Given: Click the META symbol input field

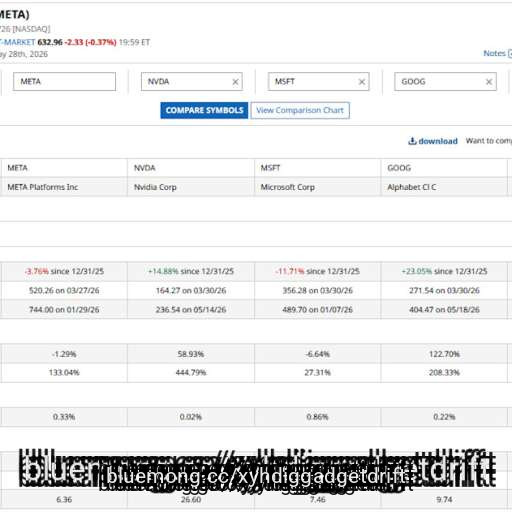Looking at the screenshot, I should coord(64,81).
